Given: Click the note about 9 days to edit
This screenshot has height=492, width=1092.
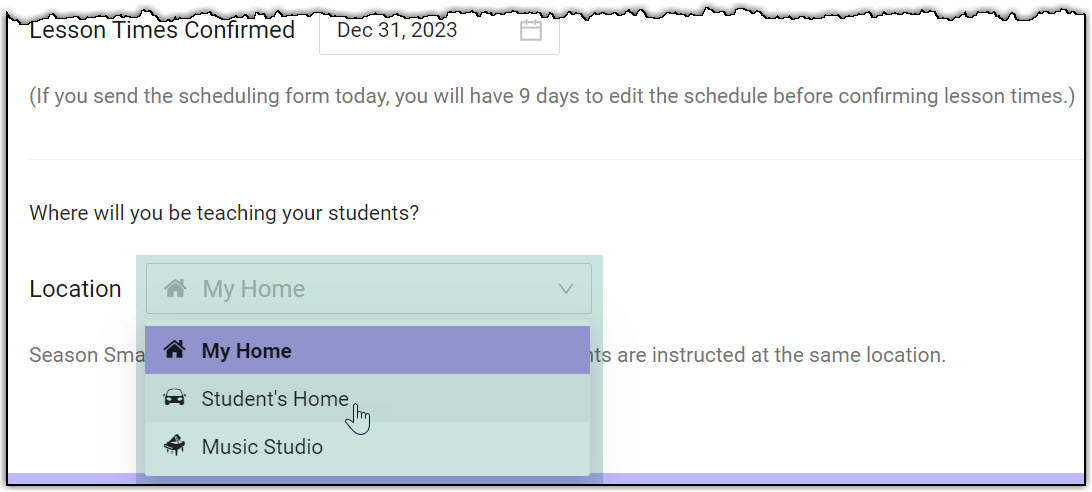Looking at the screenshot, I should click(x=551, y=97).
